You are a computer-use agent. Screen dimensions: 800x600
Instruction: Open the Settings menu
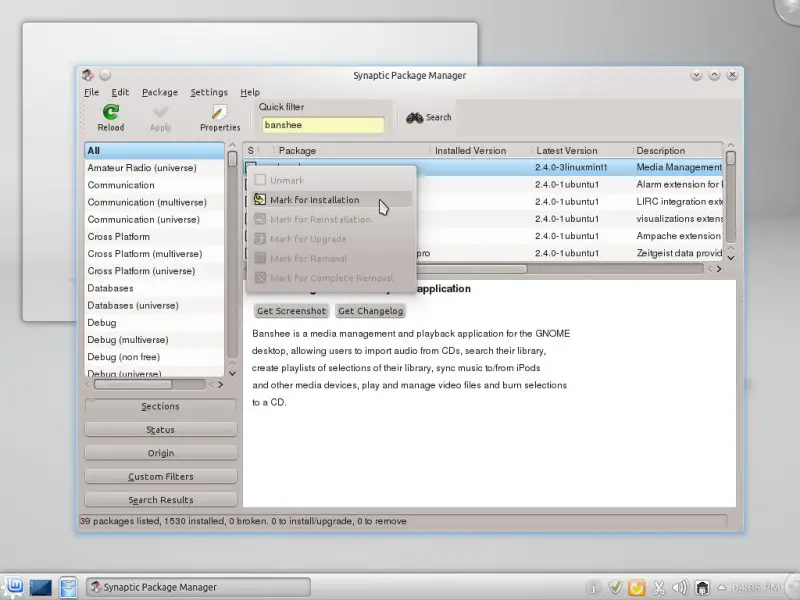(x=209, y=92)
